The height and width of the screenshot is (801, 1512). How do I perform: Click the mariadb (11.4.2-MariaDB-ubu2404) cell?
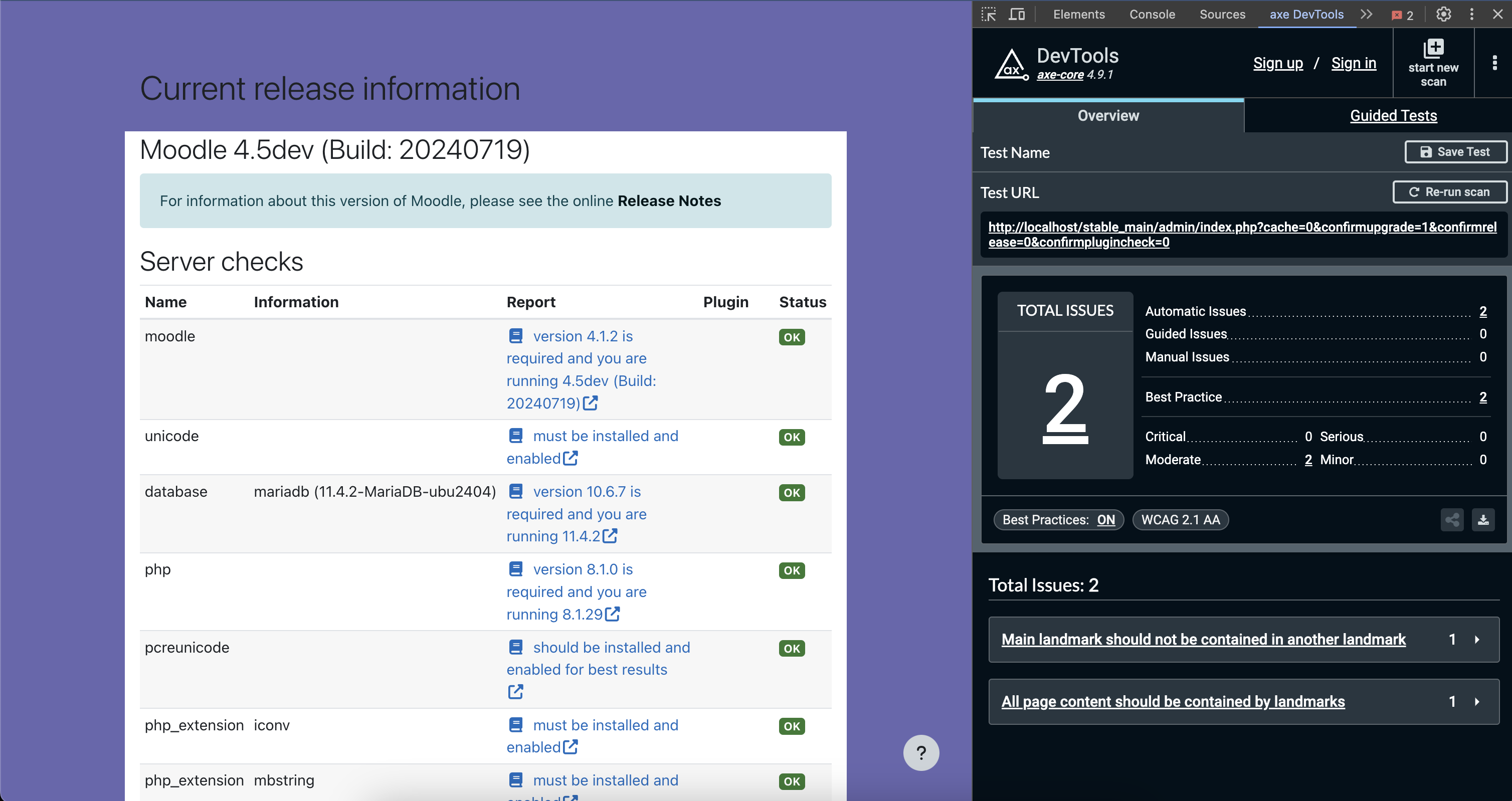[x=374, y=492]
